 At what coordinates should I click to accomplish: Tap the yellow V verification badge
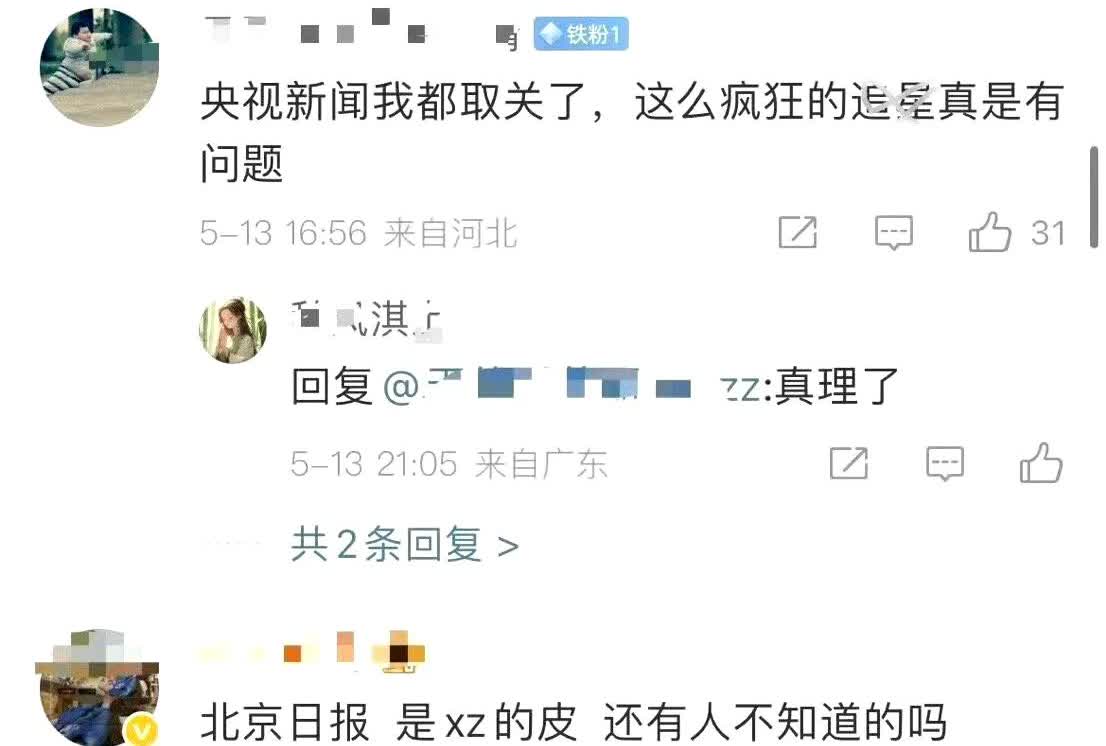pyautogui.click(x=142, y=731)
